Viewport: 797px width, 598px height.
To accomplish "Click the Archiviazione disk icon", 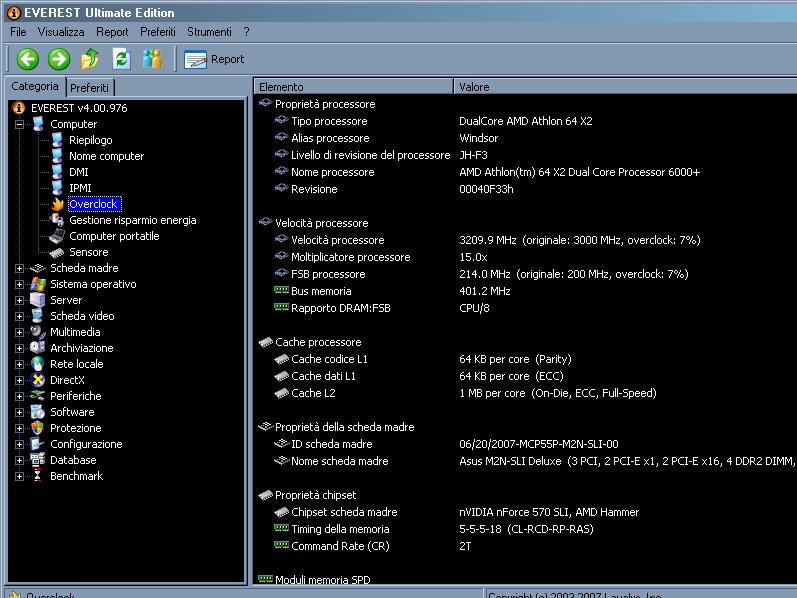I will click(38, 348).
